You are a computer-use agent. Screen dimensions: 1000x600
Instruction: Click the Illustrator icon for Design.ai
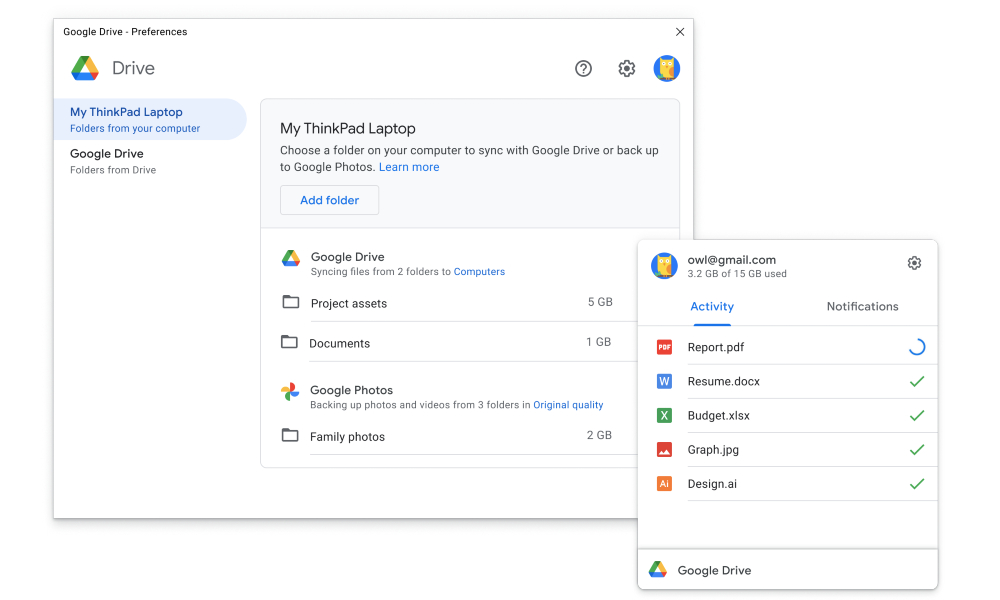664,483
